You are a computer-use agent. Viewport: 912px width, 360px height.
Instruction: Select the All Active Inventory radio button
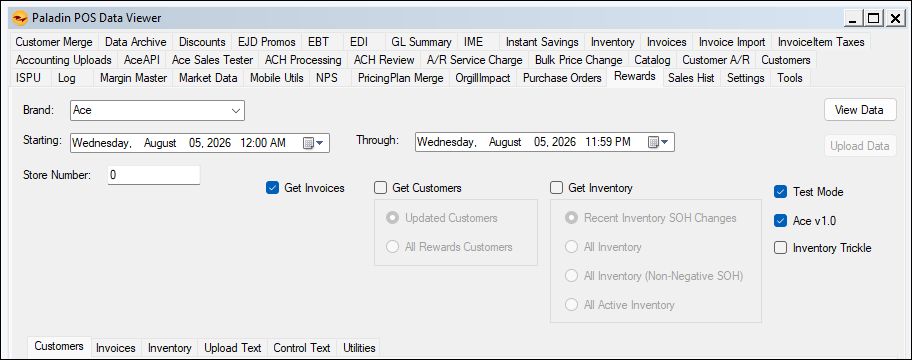[572, 305]
